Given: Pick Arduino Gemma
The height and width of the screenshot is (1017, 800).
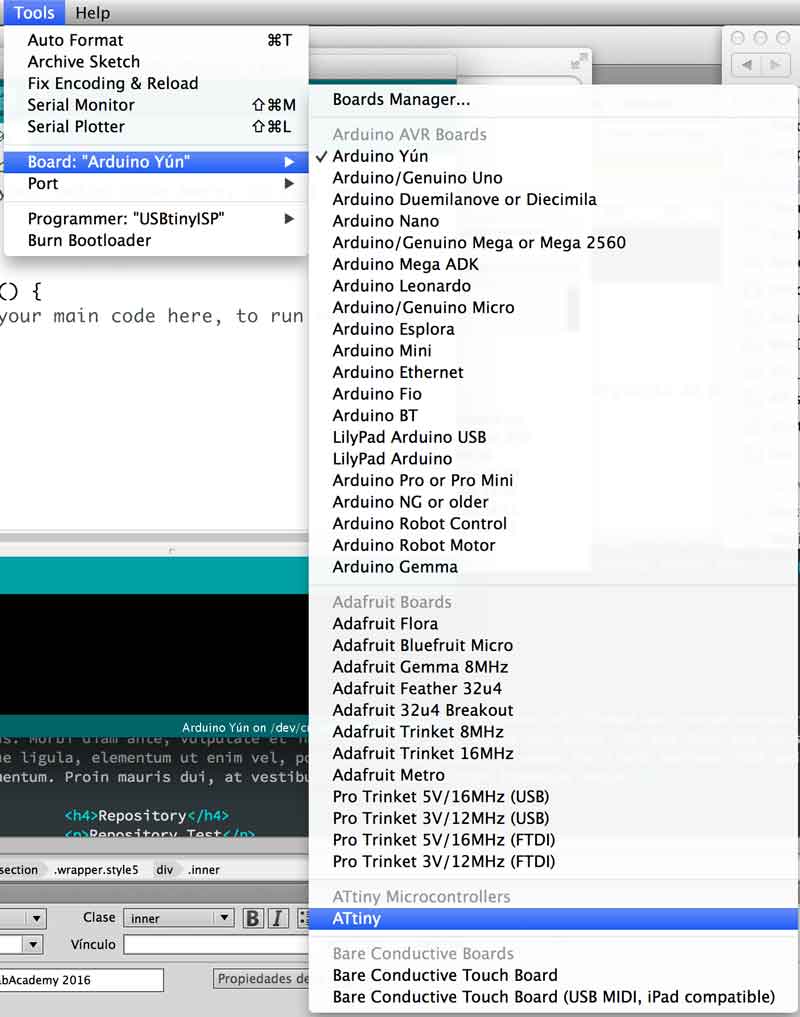Looking at the screenshot, I should [x=553, y=567].
